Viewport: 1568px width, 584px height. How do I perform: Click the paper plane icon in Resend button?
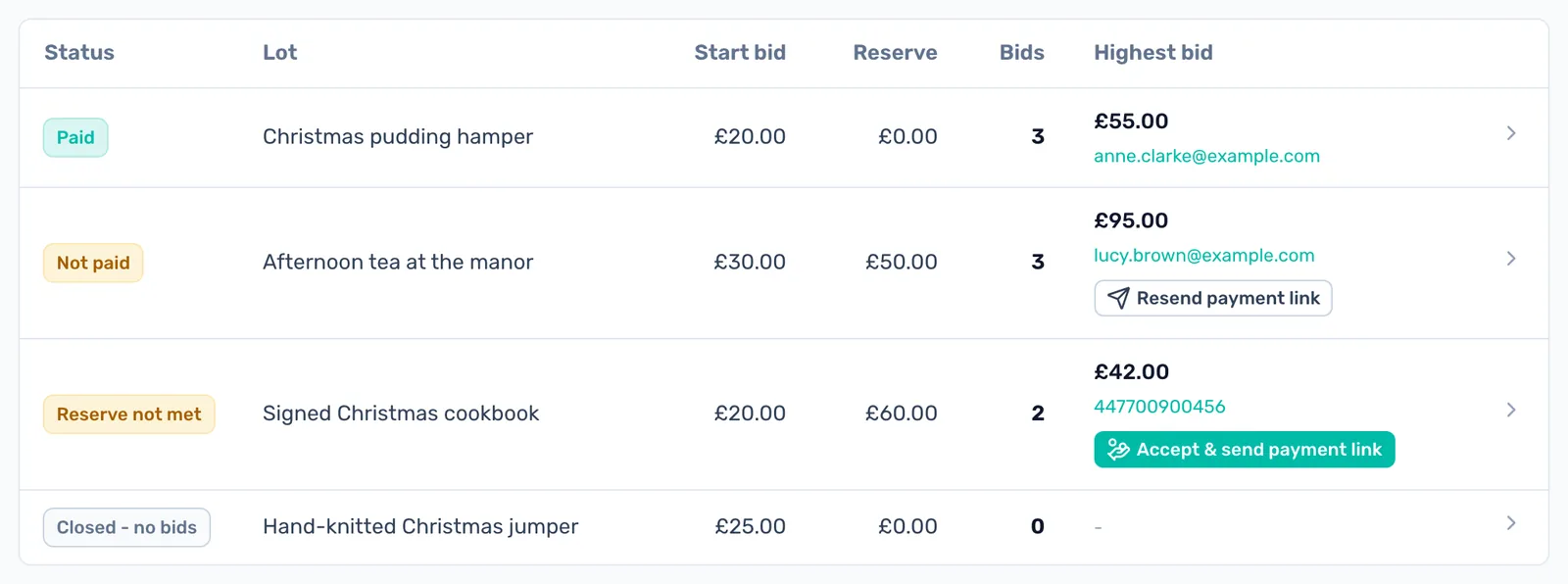click(1118, 298)
